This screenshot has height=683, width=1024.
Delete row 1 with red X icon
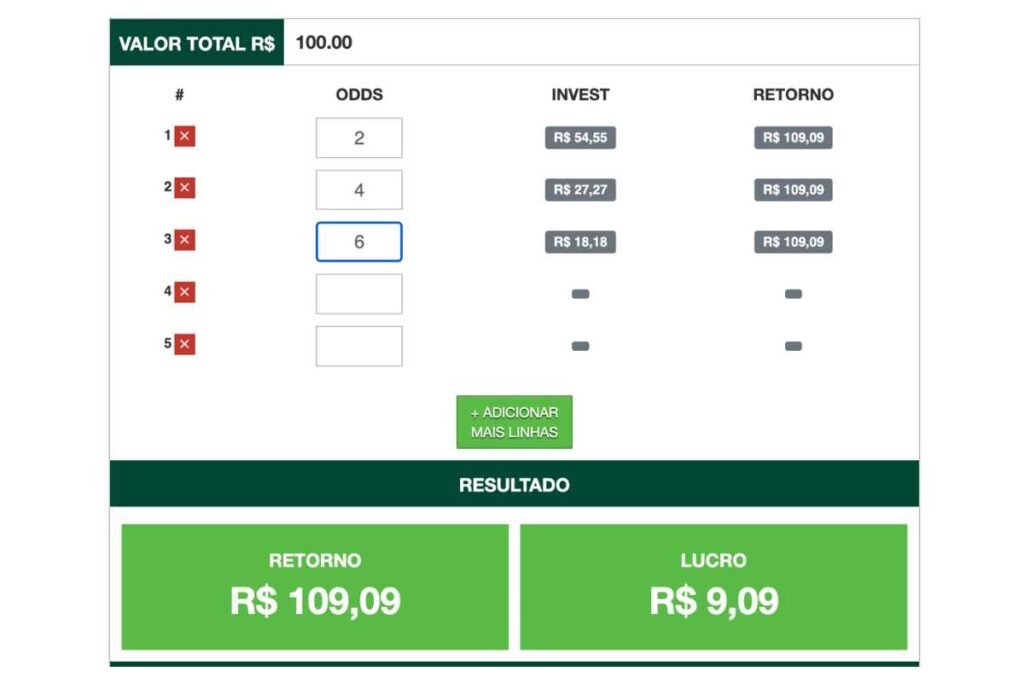[185, 137]
